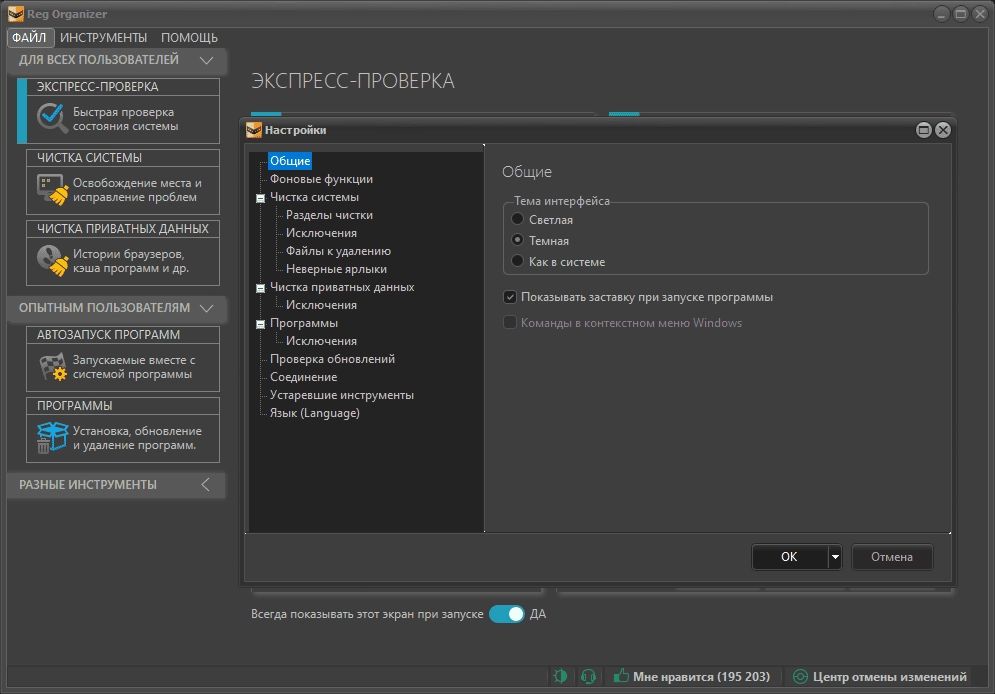This screenshot has width=995, height=694.
Task: Click the undo center circular icon
Action: [x=800, y=677]
